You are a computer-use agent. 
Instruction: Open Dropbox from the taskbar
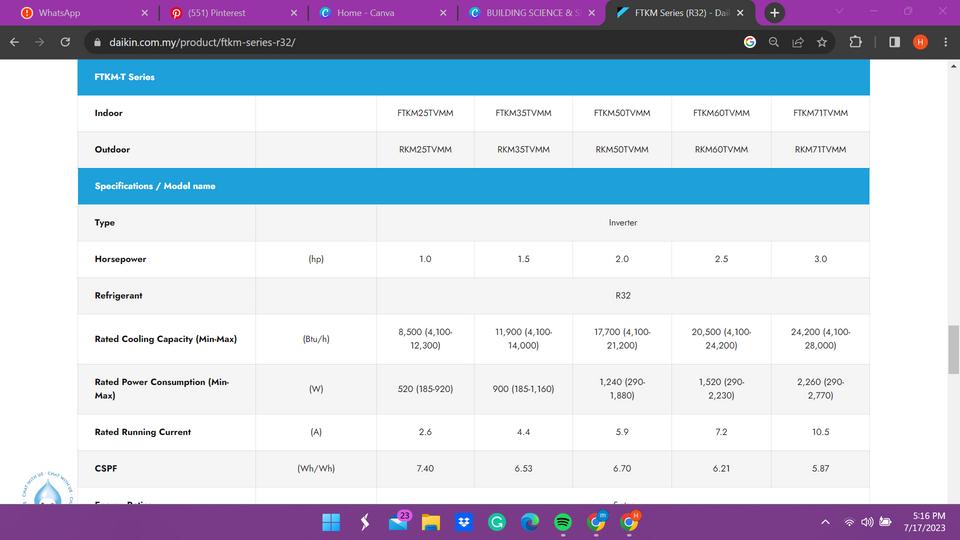(x=464, y=522)
